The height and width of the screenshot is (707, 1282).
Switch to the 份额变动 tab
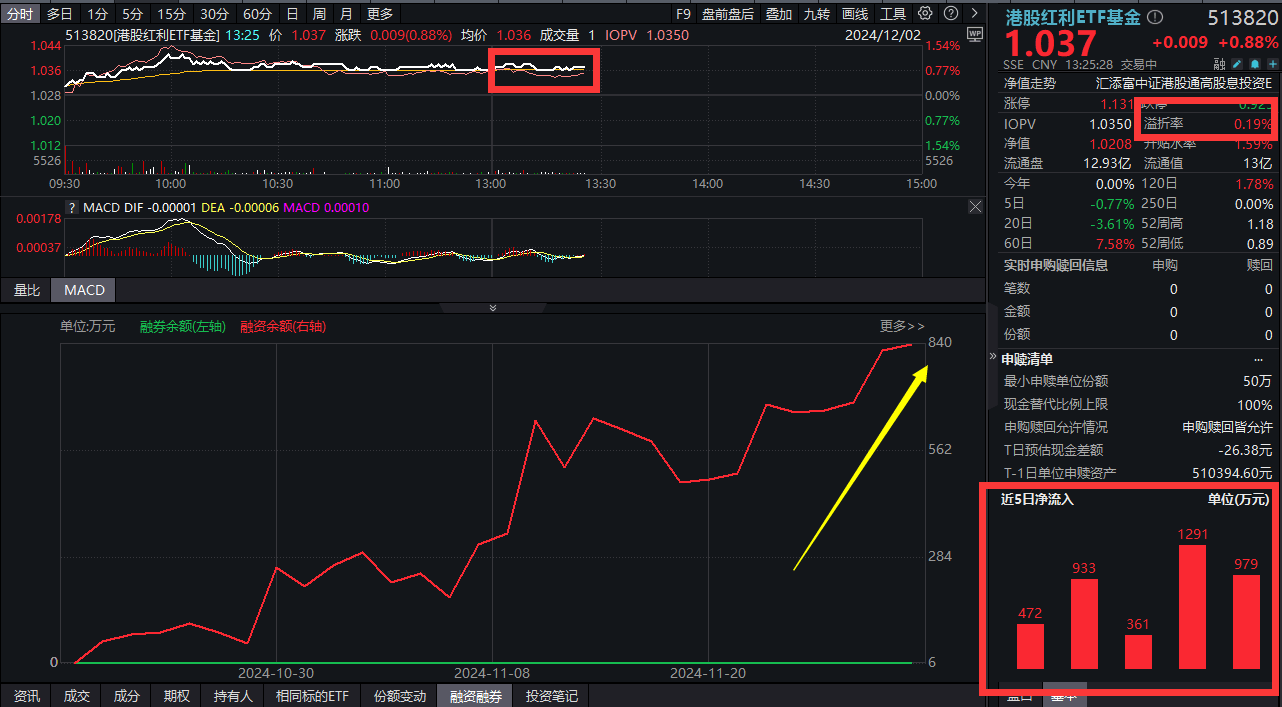[399, 696]
